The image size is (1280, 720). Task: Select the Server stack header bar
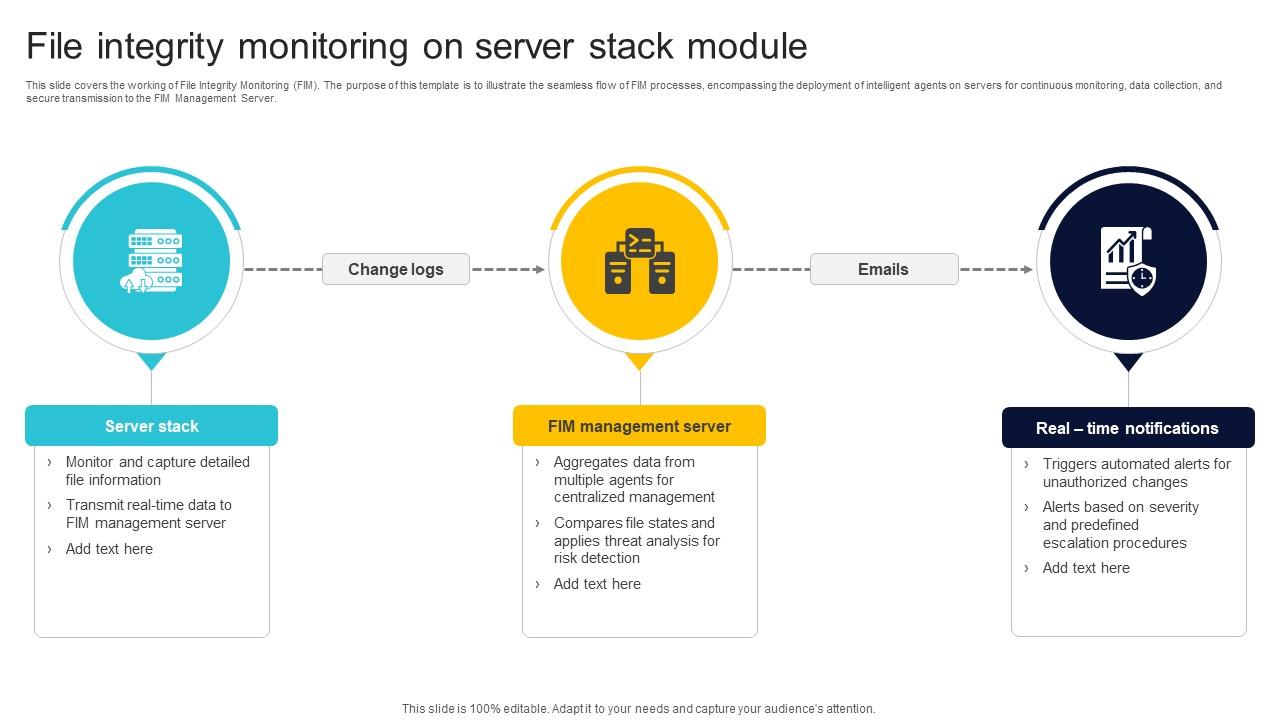coord(152,425)
